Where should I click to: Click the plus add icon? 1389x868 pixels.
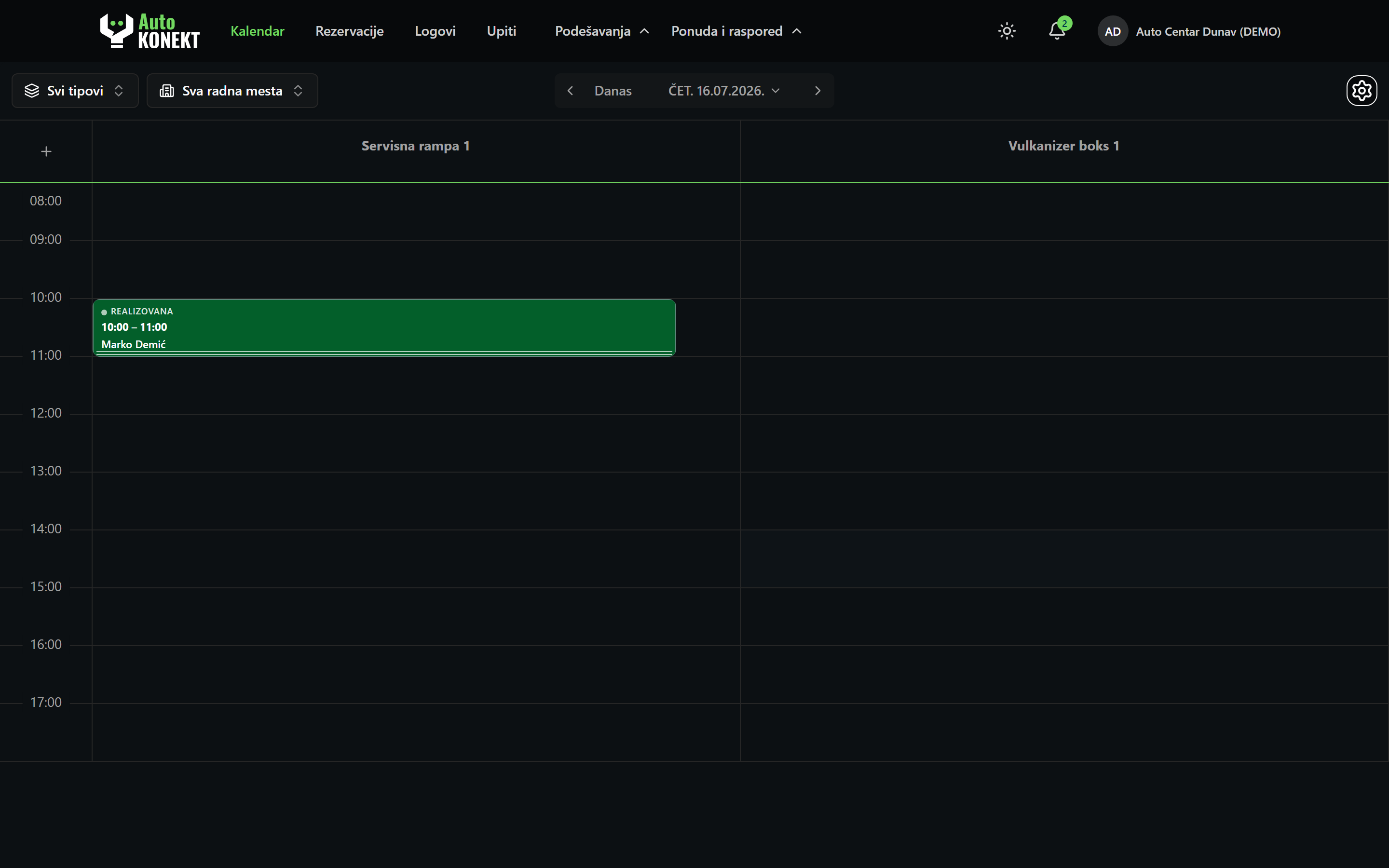[x=46, y=151]
